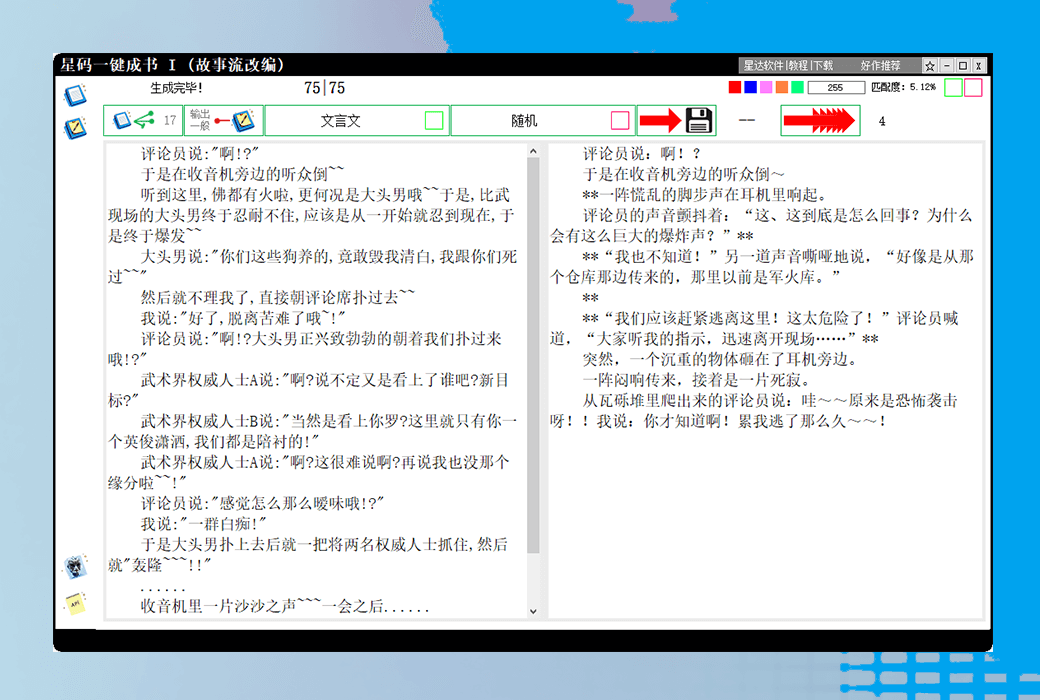
Task: Select the 文言文 style option
Action: click(x=340, y=121)
